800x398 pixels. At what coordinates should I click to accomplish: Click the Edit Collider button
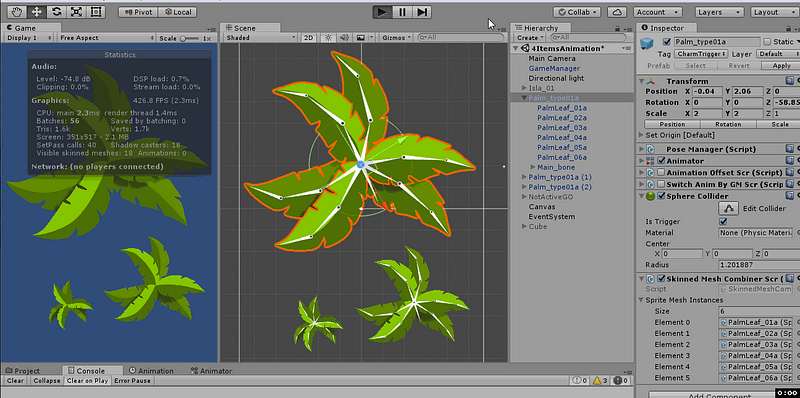coord(729,208)
